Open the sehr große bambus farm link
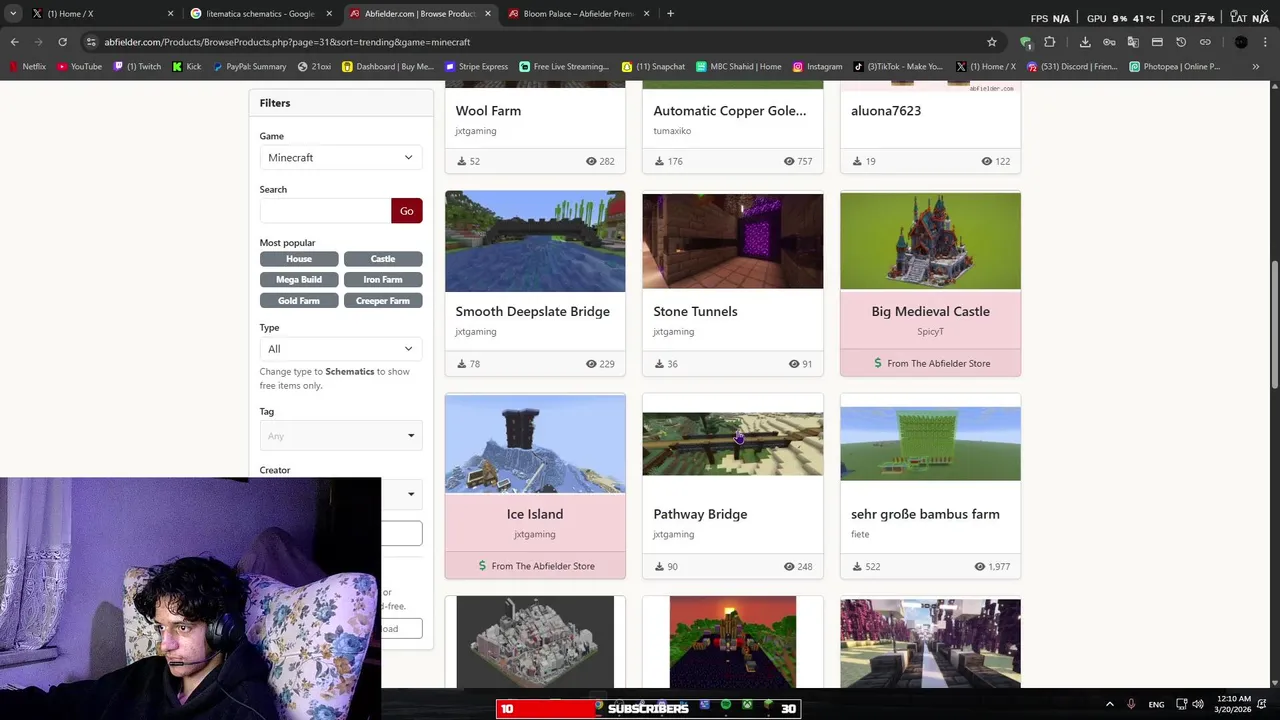This screenshot has height=720, width=1280. 925,514
